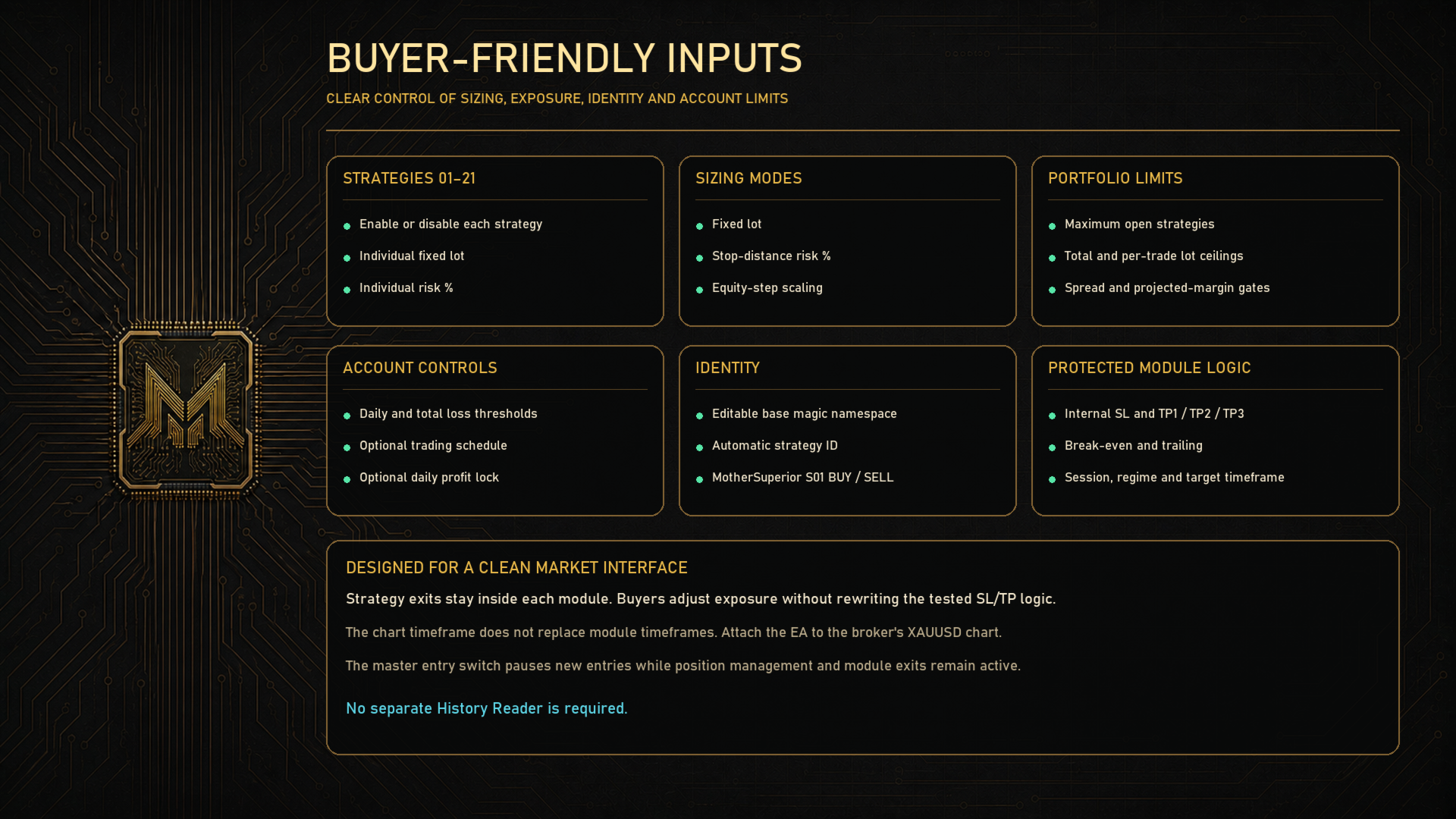This screenshot has width=1456, height=819.
Task: Click Spread and projected-margin gates item
Action: [1167, 287]
